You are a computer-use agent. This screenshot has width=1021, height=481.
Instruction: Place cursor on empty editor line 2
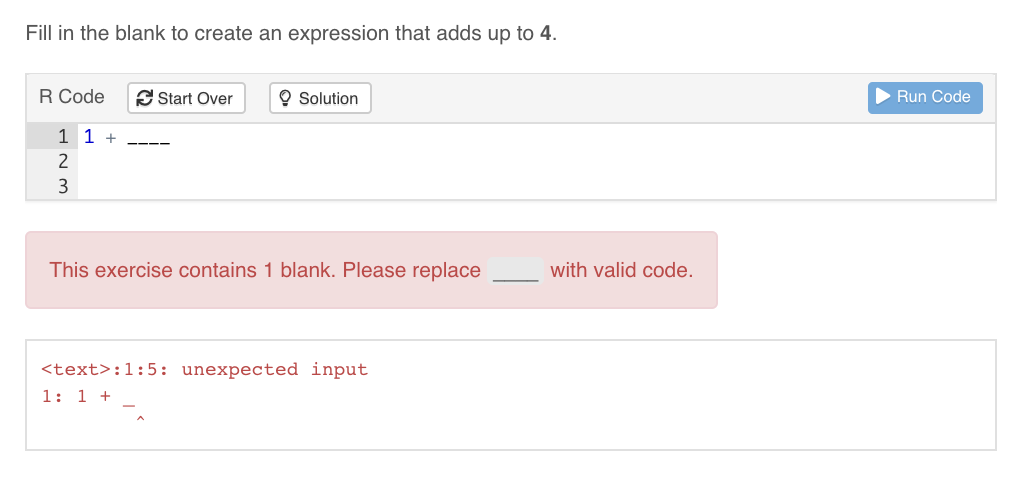pyautogui.click(x=400, y=160)
